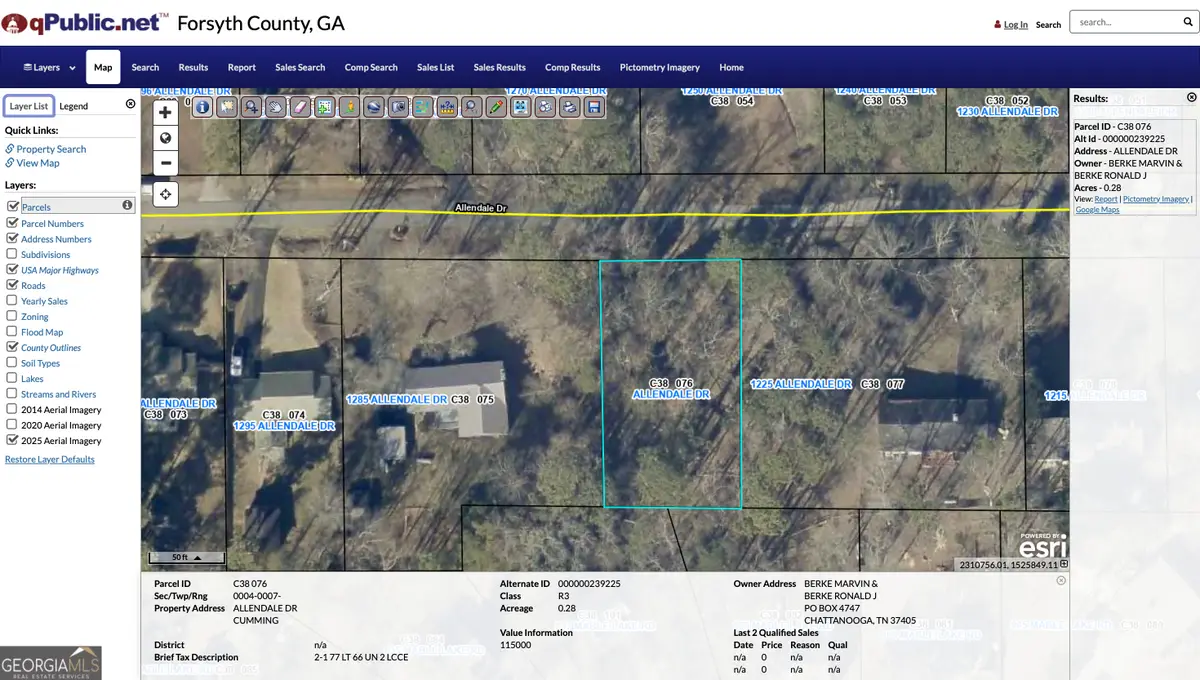Screen dimensions: 1200x680
Task: Click Restore Layer Defaults
Action: coord(50,459)
